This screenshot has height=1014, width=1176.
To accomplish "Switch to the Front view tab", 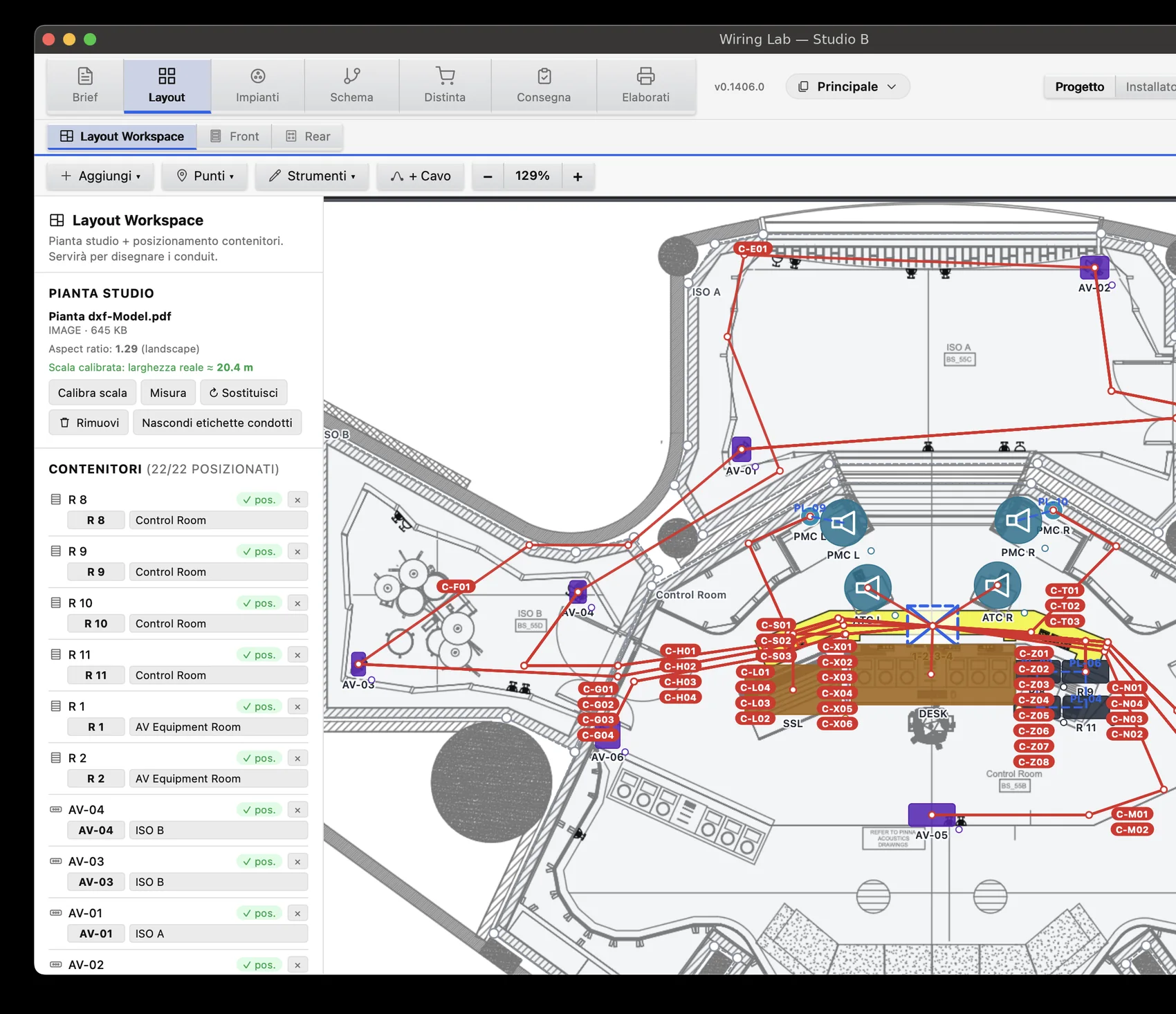I will tap(235, 136).
